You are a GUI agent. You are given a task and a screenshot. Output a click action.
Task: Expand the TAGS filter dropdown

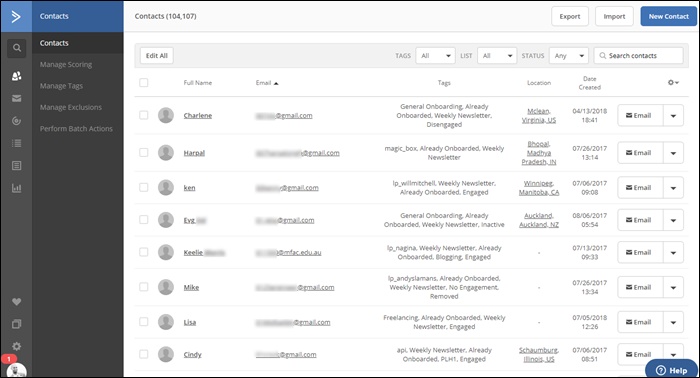pyautogui.click(x=435, y=56)
